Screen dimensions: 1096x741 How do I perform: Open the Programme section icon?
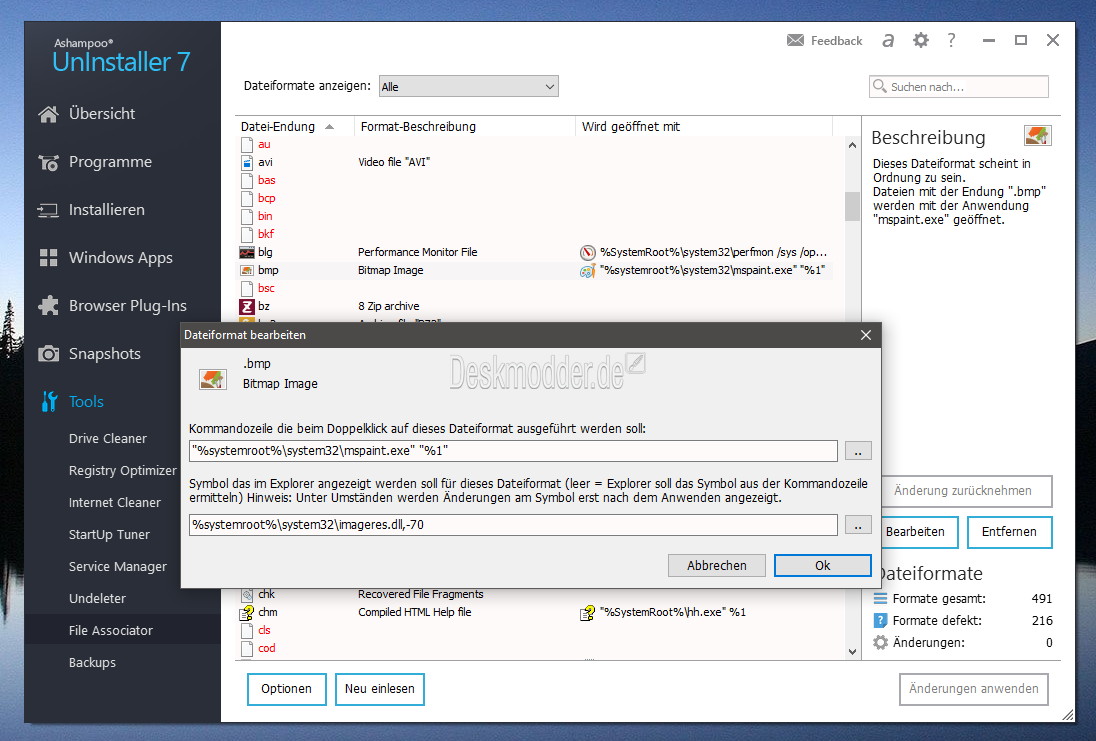(x=48, y=162)
